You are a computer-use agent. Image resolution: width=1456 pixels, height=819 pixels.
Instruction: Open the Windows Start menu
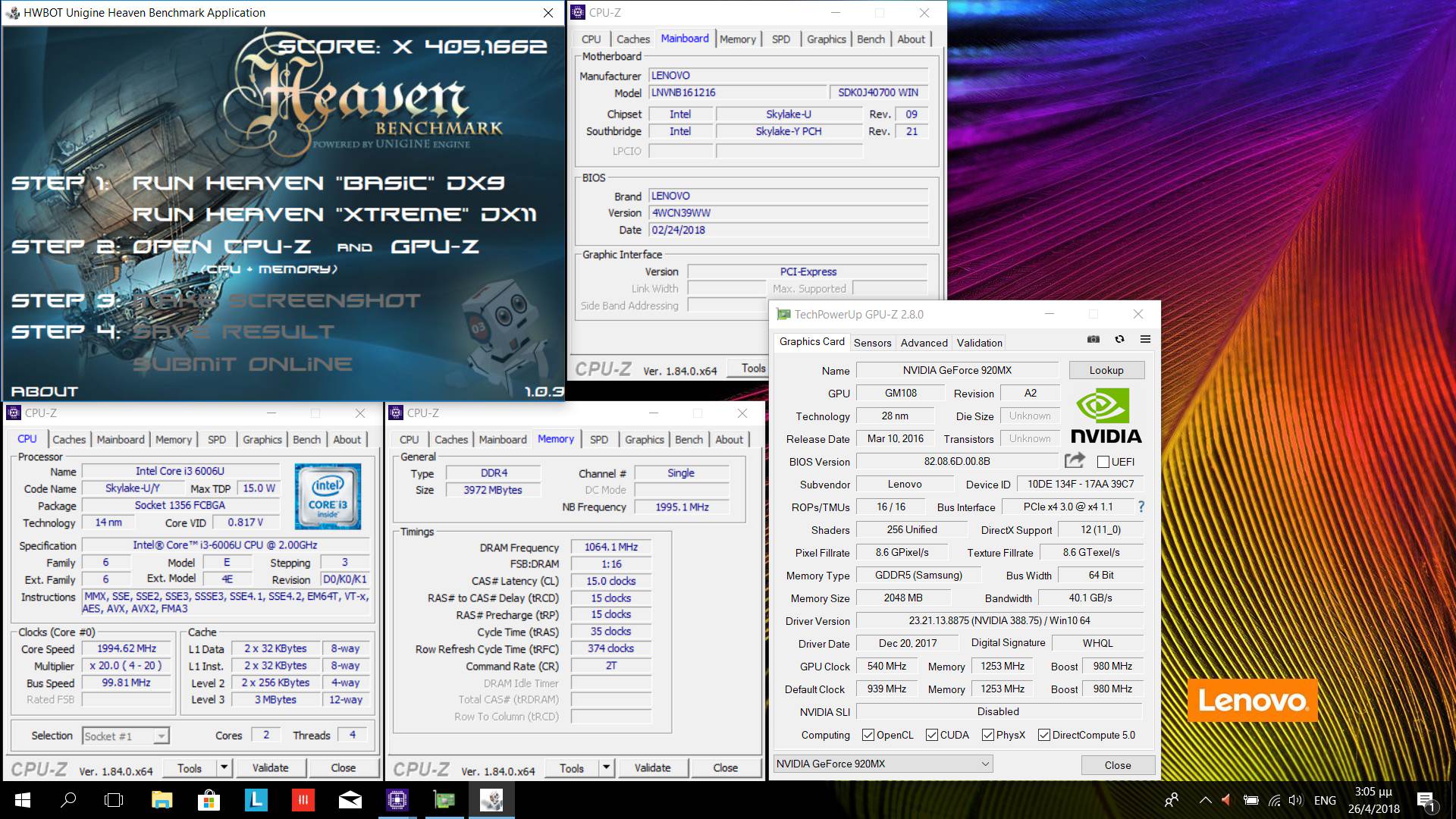tap(22, 800)
